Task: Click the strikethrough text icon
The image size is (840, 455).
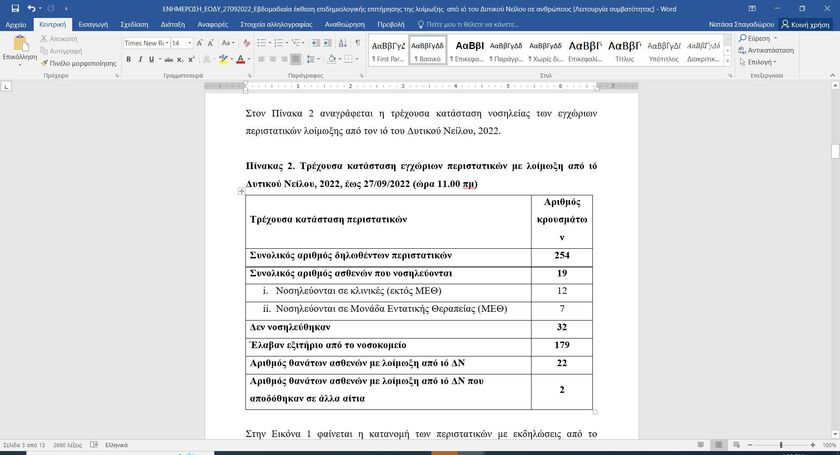Action: tap(167, 60)
